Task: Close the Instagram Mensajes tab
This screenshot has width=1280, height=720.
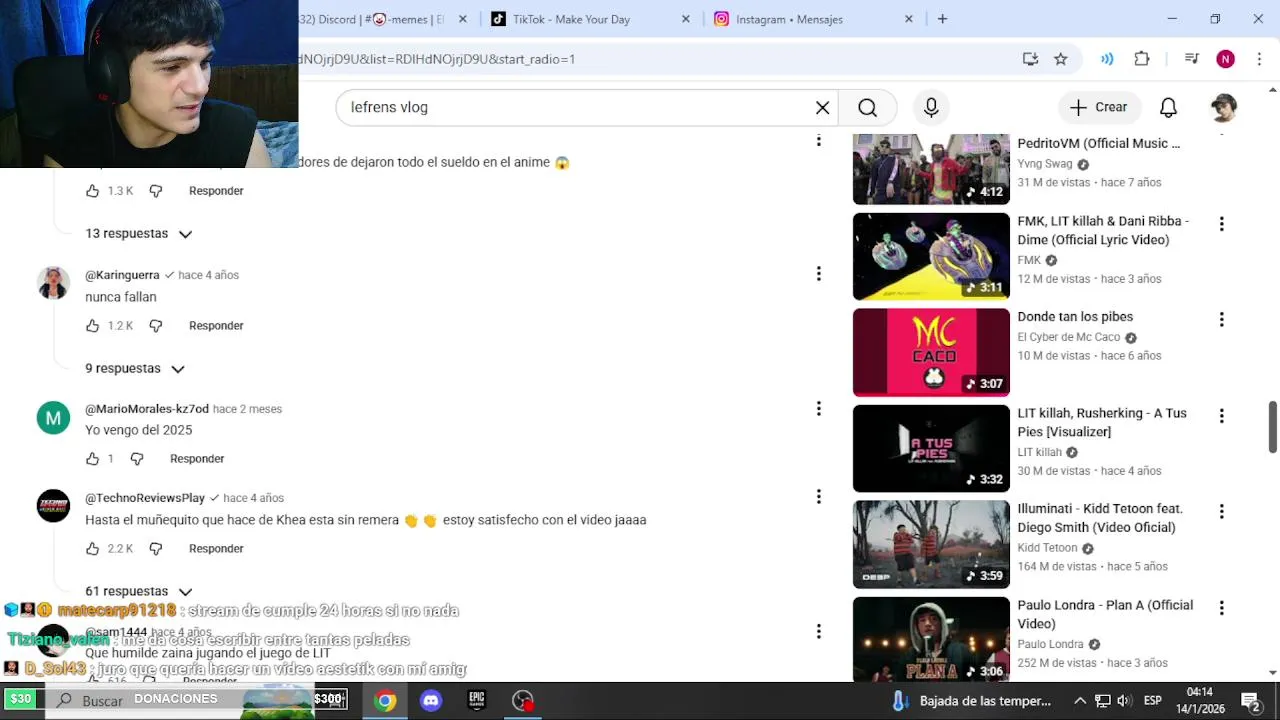Action: pyautogui.click(x=909, y=19)
